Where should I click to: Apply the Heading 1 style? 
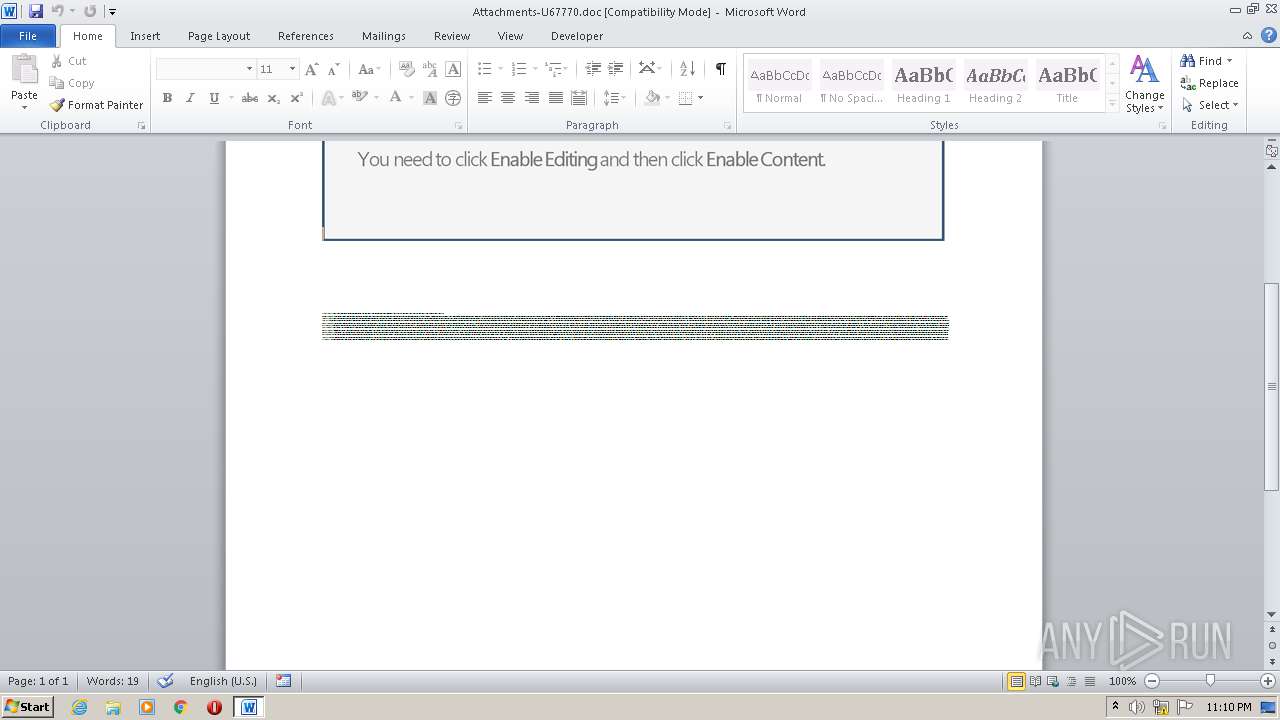point(923,84)
